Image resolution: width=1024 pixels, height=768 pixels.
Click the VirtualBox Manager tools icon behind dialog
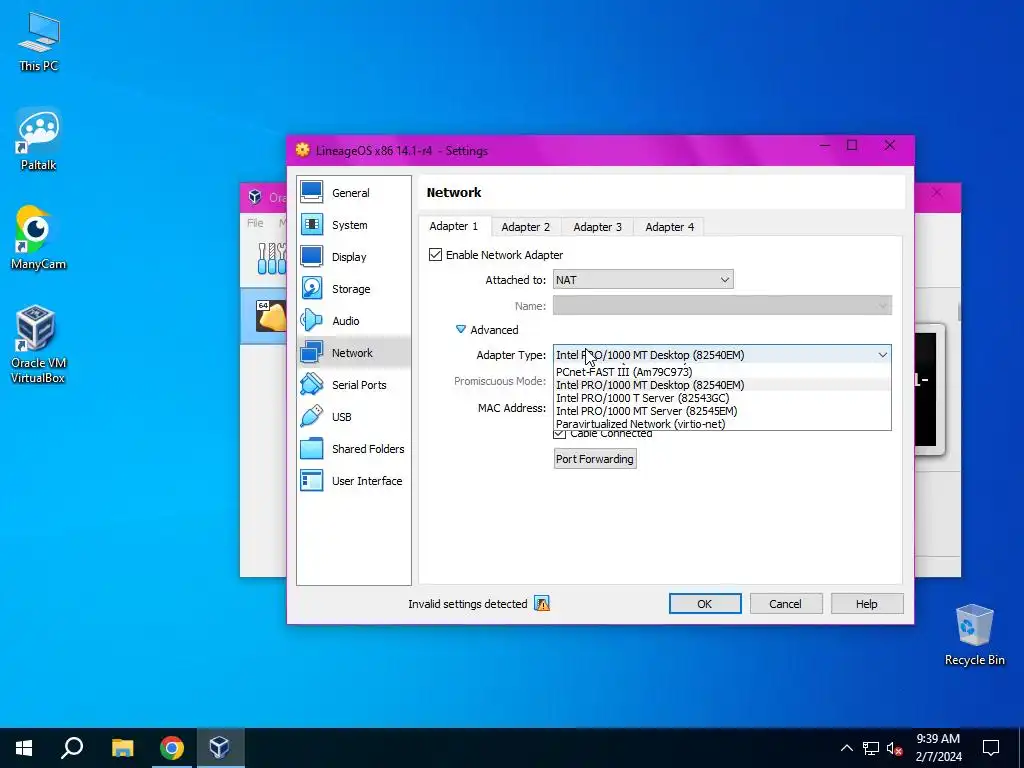(272, 258)
